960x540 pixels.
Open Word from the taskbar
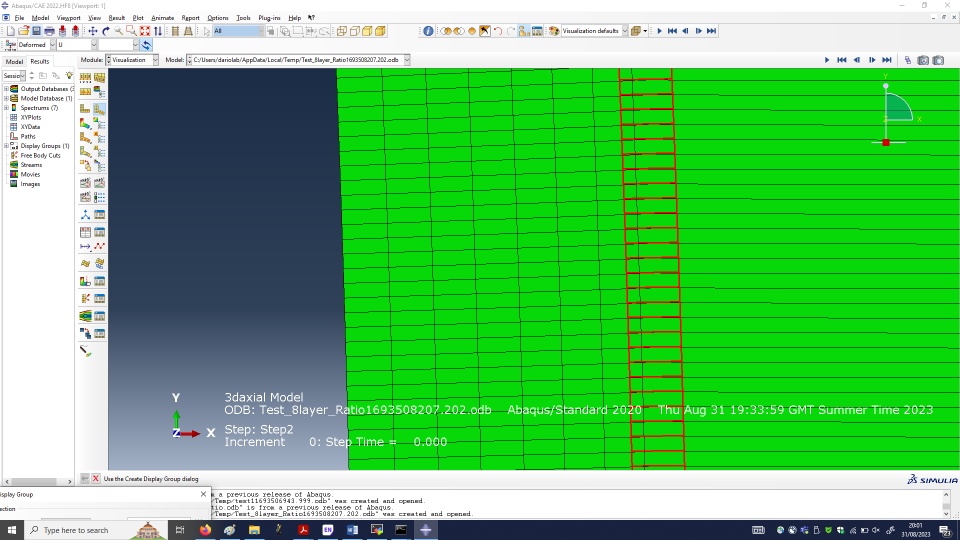pyautogui.click(x=352, y=530)
